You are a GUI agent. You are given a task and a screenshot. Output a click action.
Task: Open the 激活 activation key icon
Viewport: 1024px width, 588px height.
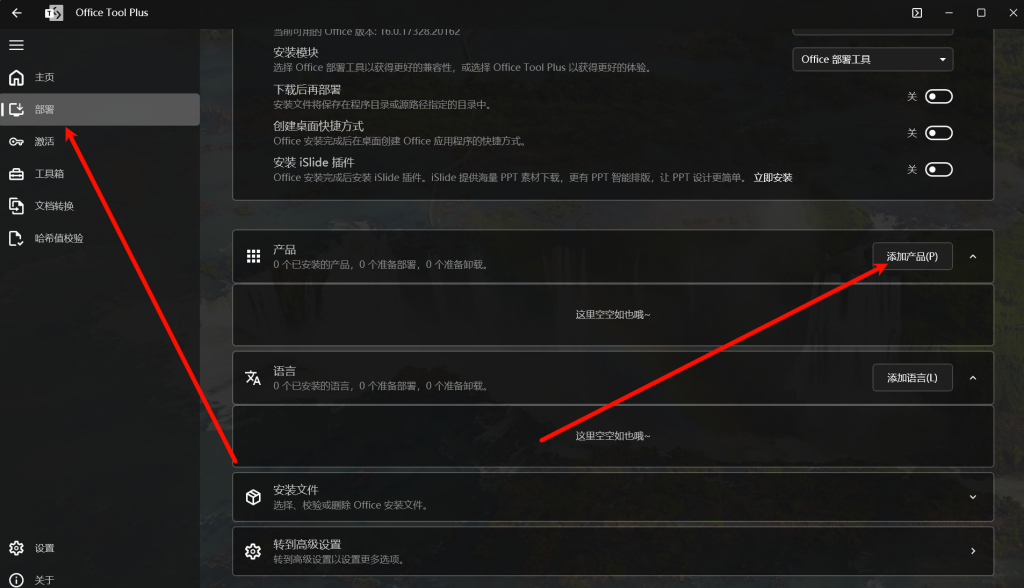(x=16, y=142)
